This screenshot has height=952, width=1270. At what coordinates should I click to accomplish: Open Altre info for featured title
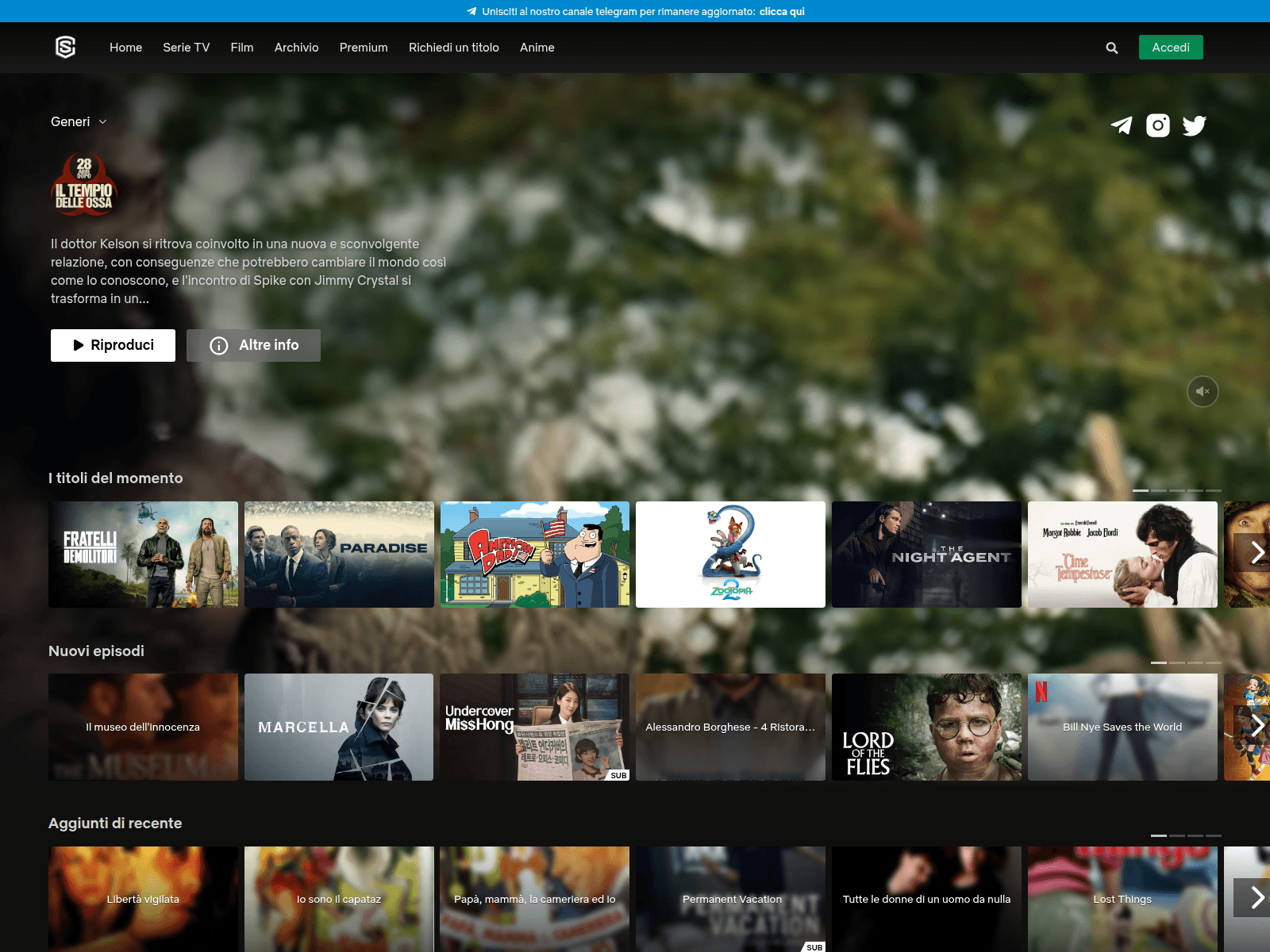[253, 345]
